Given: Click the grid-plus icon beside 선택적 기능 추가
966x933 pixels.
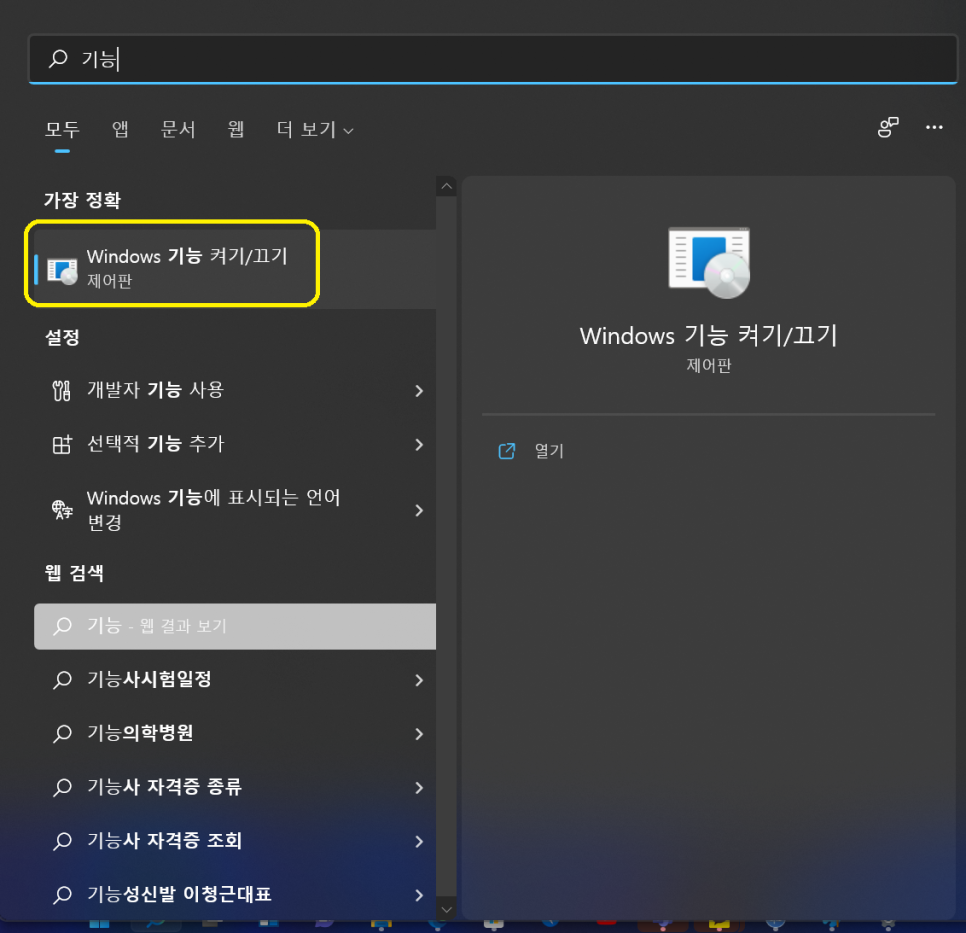Looking at the screenshot, I should click(62, 444).
